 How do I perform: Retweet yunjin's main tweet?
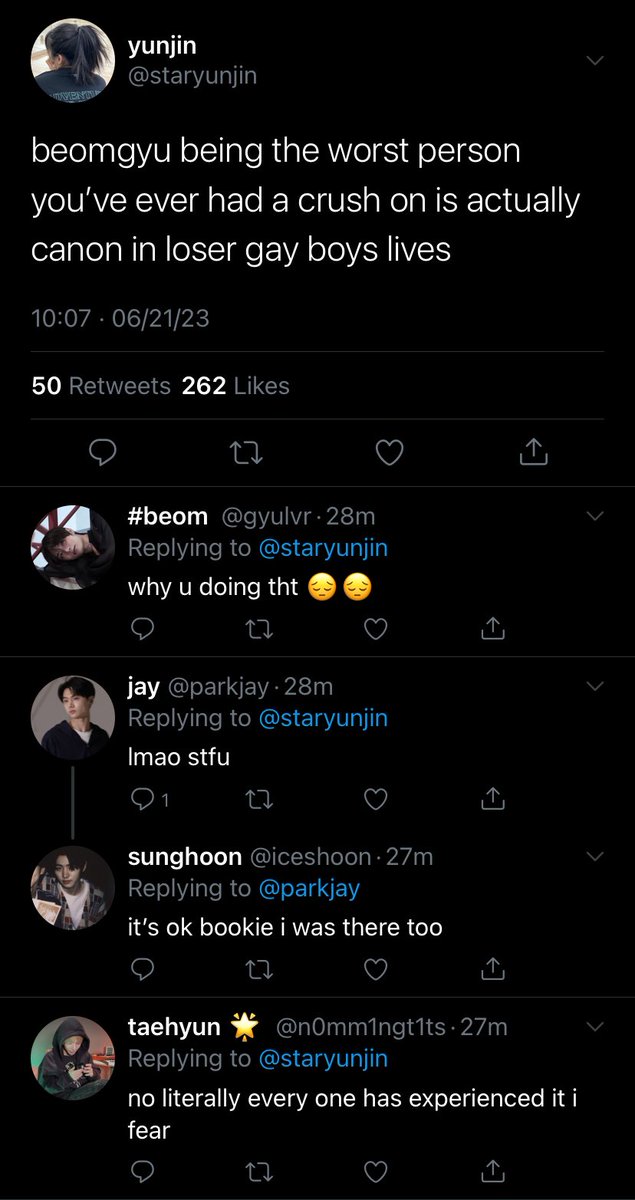(245, 454)
